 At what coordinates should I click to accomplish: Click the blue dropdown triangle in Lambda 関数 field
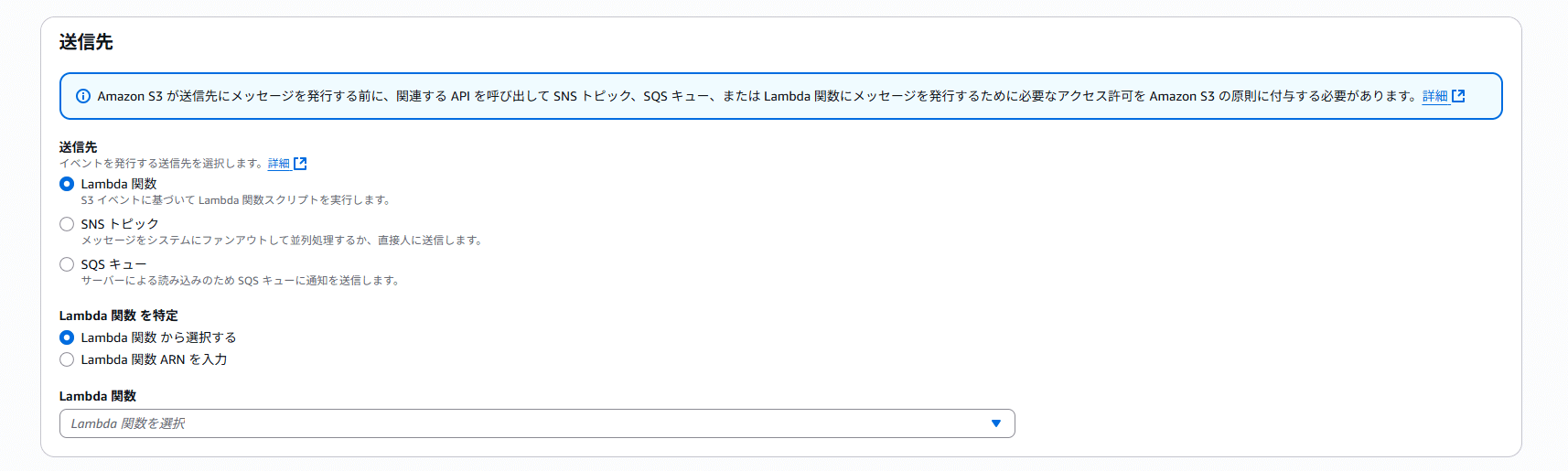[996, 423]
